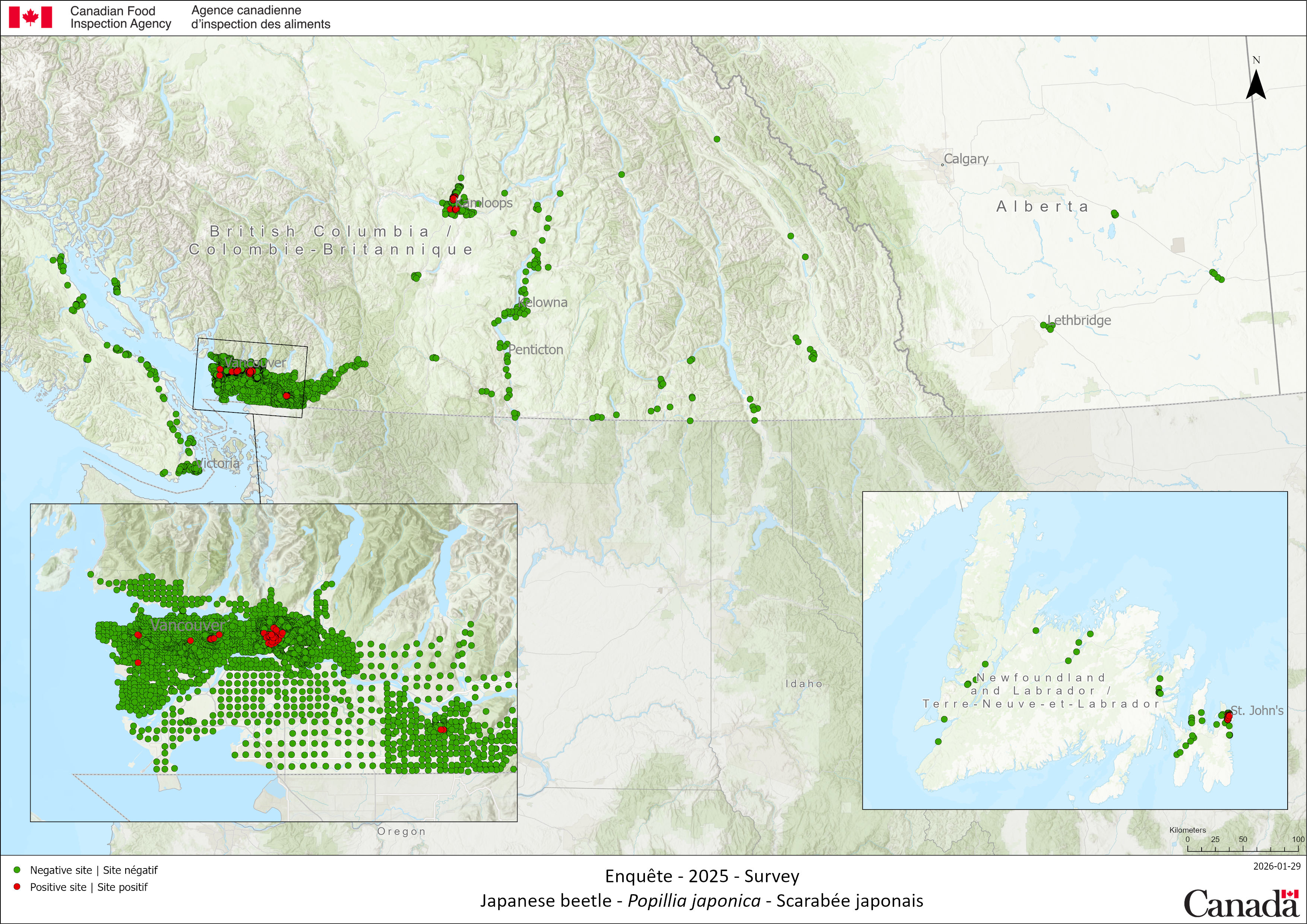Click the Canadian flag icon in header
The height and width of the screenshot is (924, 1307).
tap(30, 17)
